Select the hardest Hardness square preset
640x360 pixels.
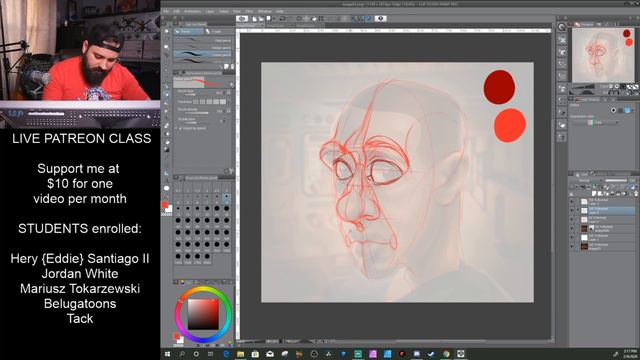click(223, 102)
